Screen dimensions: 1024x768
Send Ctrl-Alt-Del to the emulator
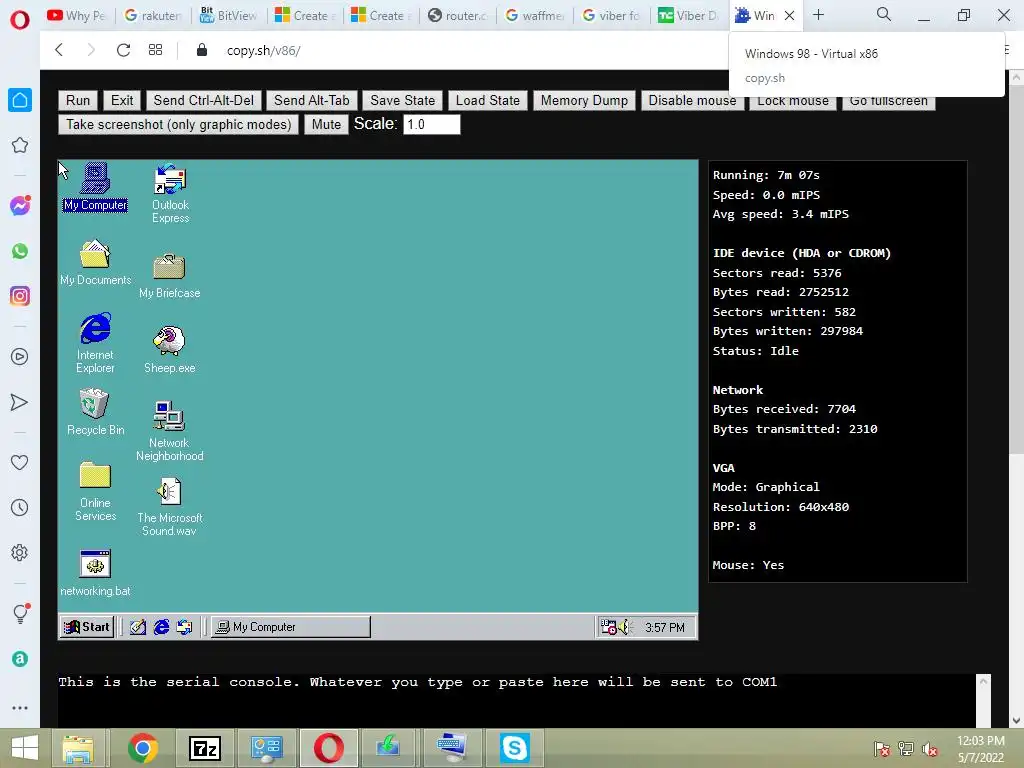[x=204, y=100]
